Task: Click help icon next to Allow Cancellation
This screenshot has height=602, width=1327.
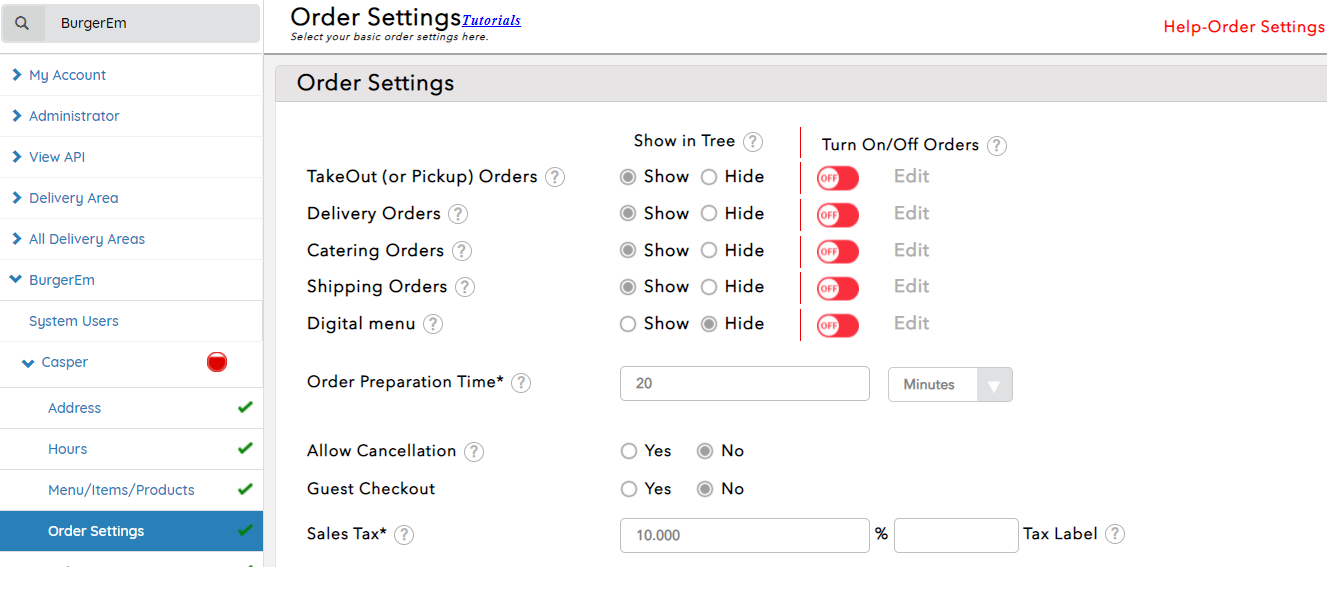Action: click(474, 452)
